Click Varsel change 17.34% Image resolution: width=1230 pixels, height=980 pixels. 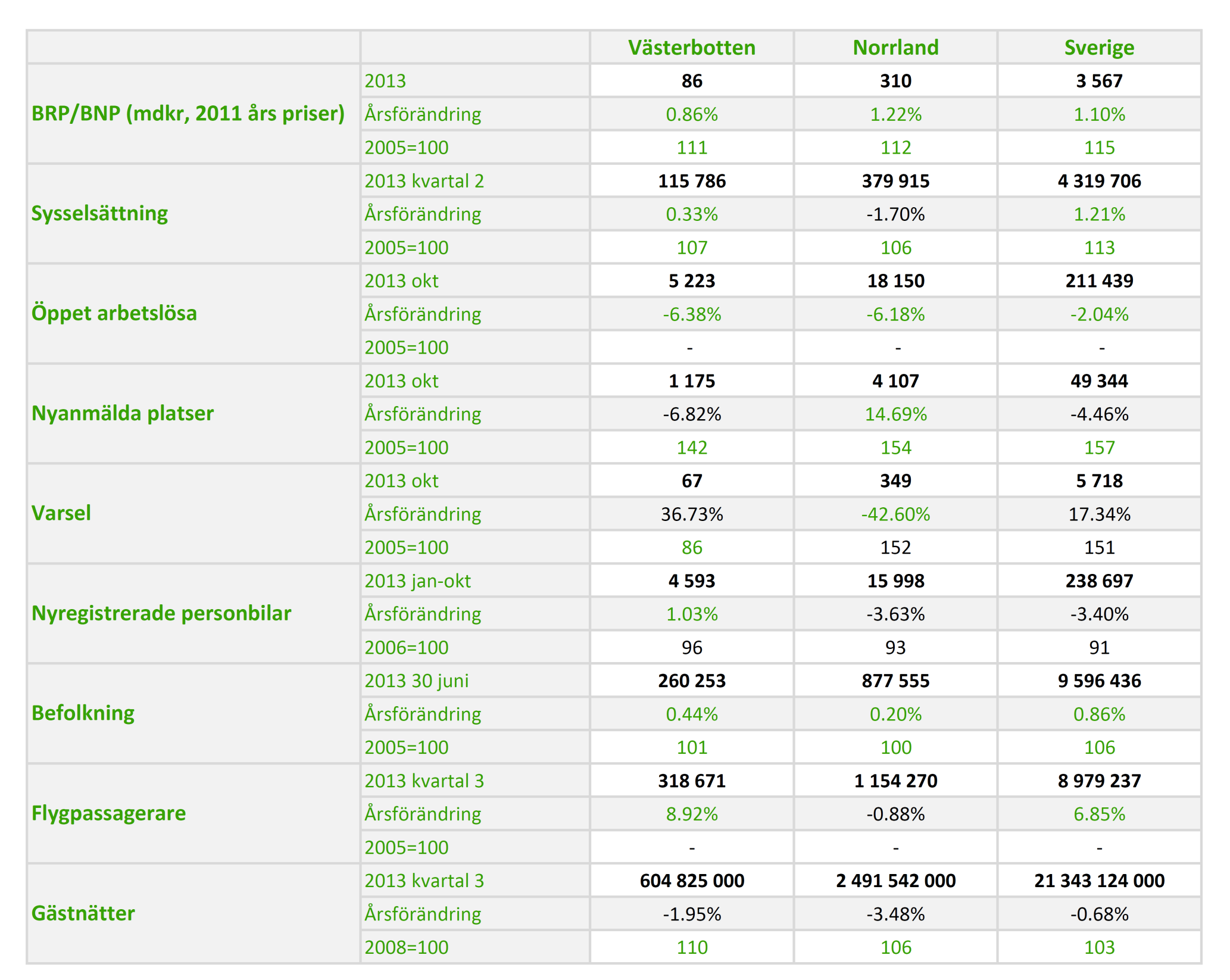click(x=1099, y=514)
